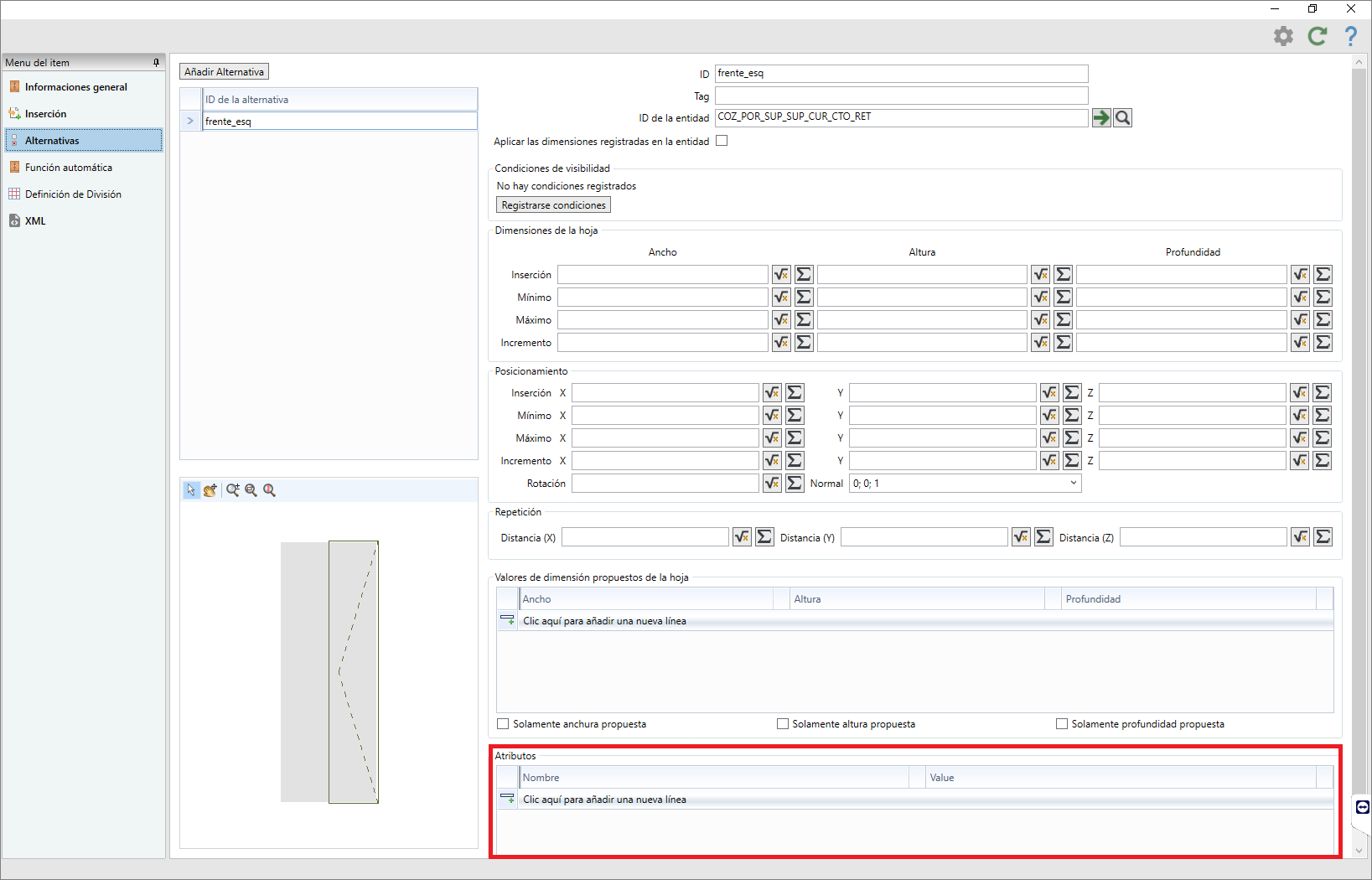
Task: Open formula editor for positioning Inserción X
Action: (x=772, y=393)
